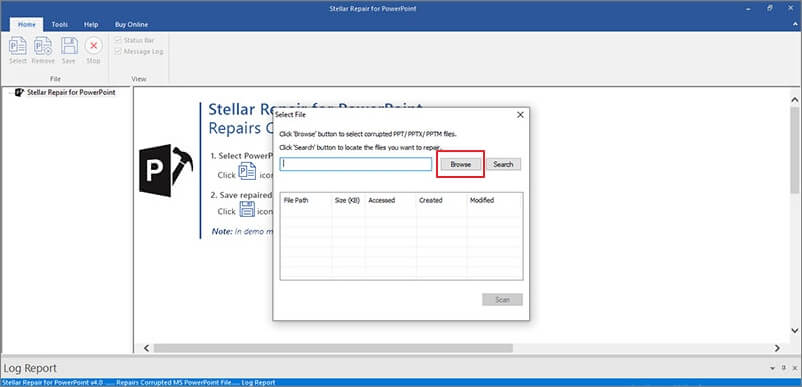Toggle the Status Bar checkbox
Screen dimensions: 802x387
pos(118,40)
